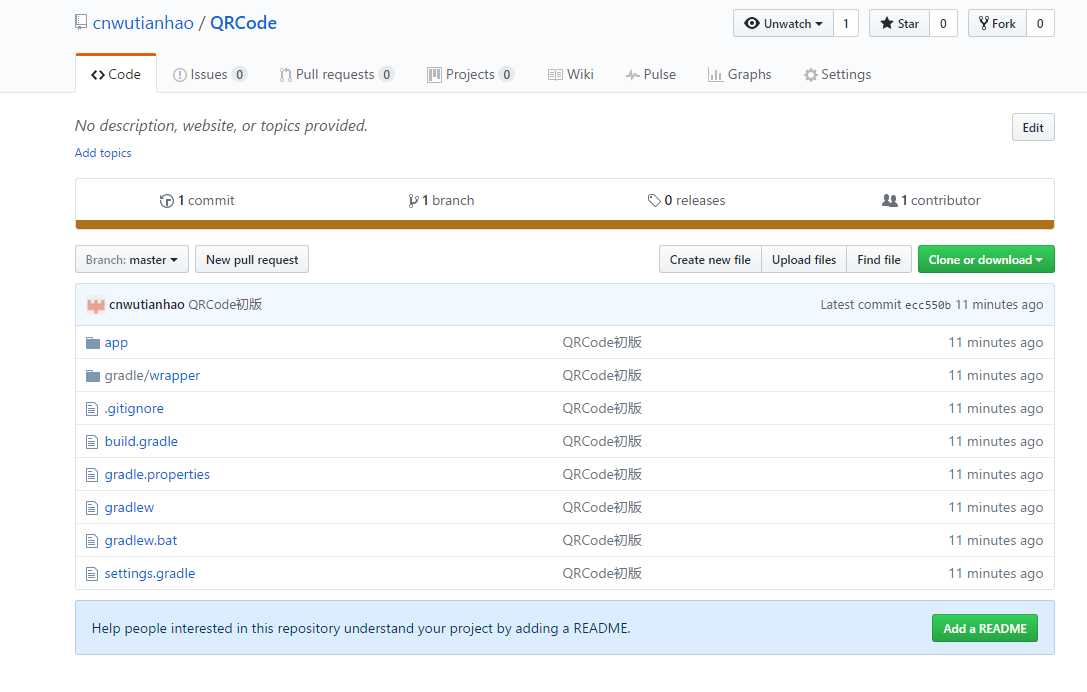The width and height of the screenshot is (1087, 692).
Task: Click Create new file button
Action: point(710,259)
